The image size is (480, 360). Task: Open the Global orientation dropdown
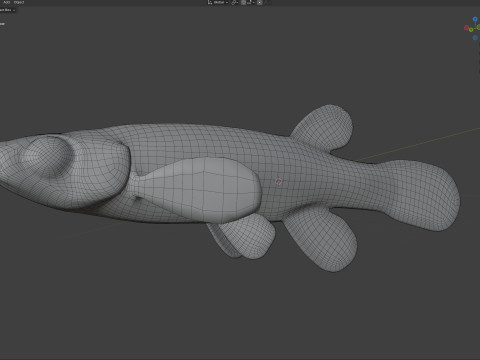tap(221, 2)
